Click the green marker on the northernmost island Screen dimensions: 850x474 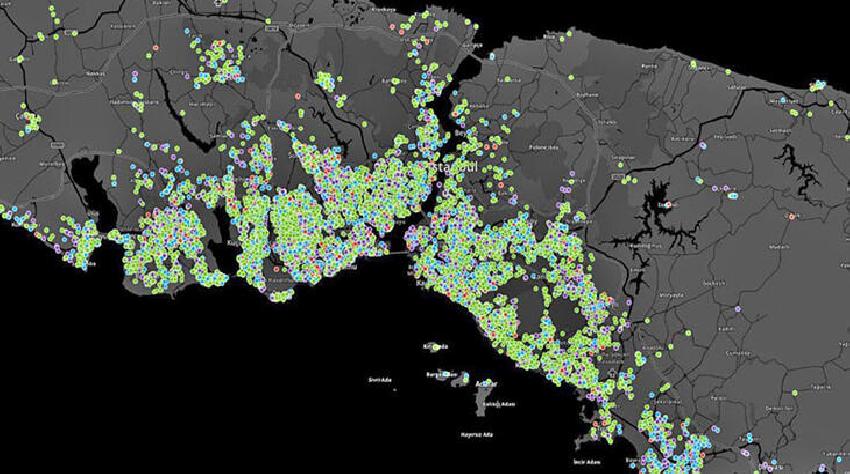click(x=436, y=347)
